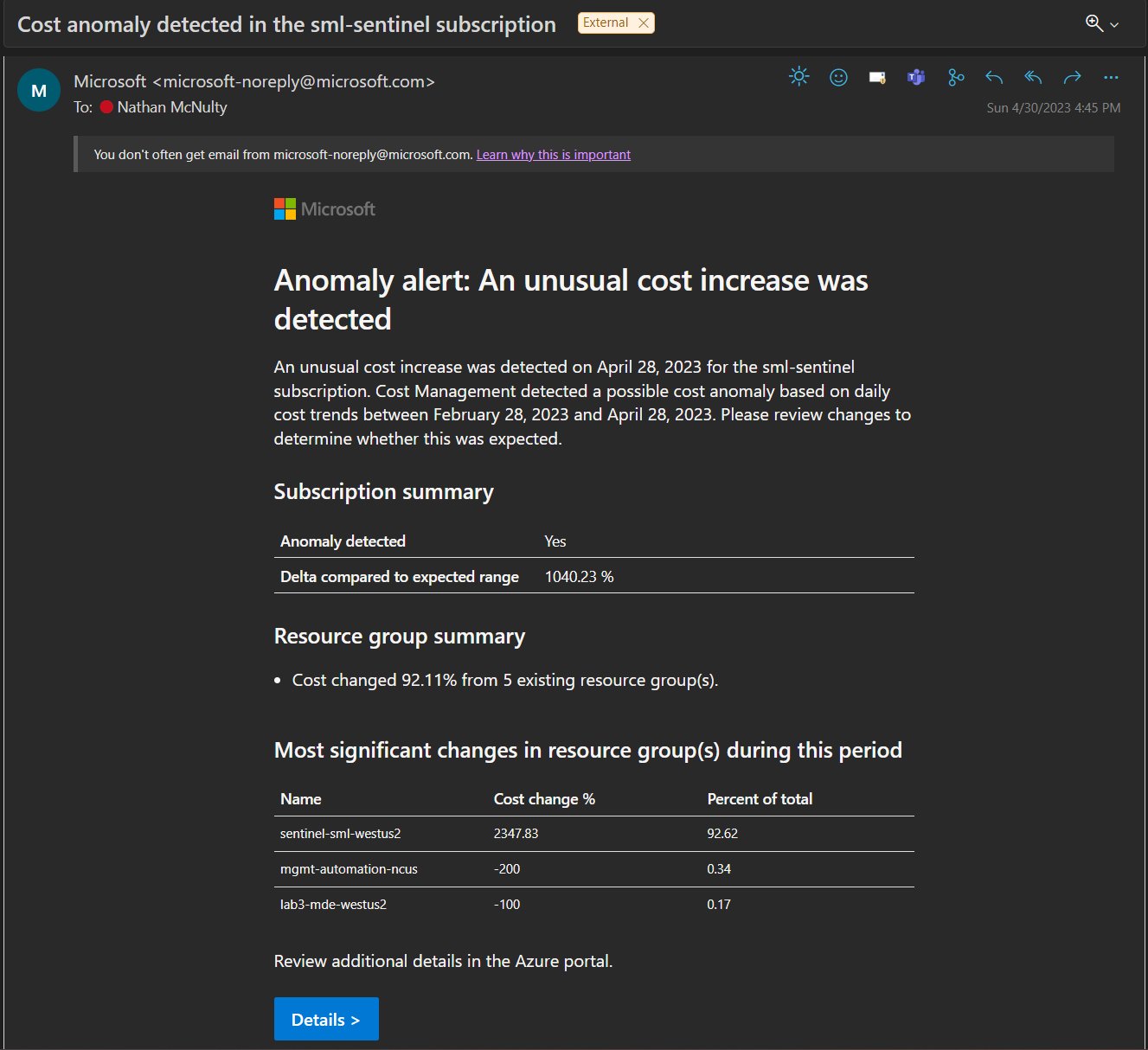1148x1050 pixels.
Task: Remove the External tag
Action: pyautogui.click(x=643, y=23)
